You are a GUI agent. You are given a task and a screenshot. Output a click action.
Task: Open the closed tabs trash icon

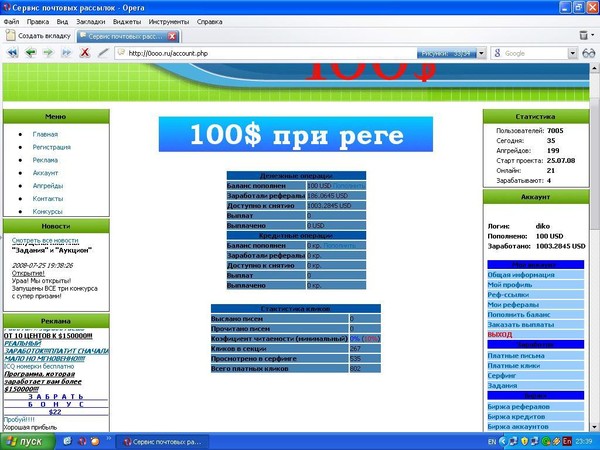coord(584,35)
